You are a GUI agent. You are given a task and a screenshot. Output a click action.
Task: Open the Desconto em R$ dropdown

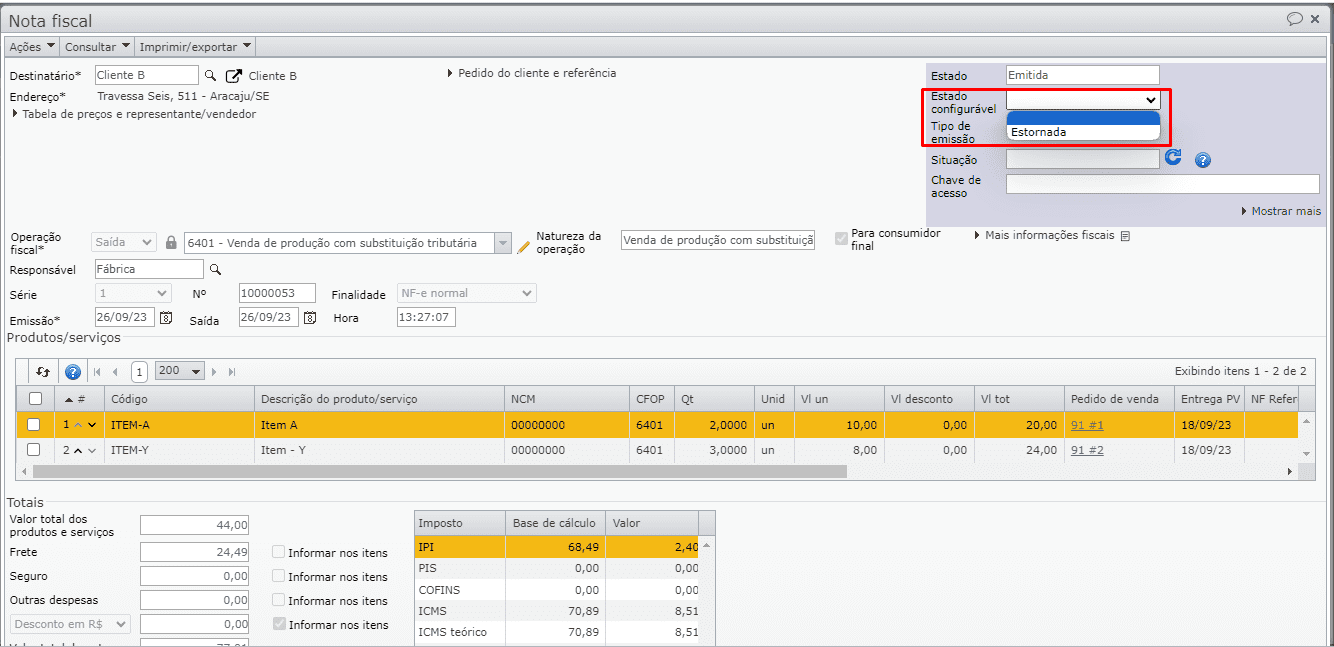pyautogui.click(x=70, y=624)
